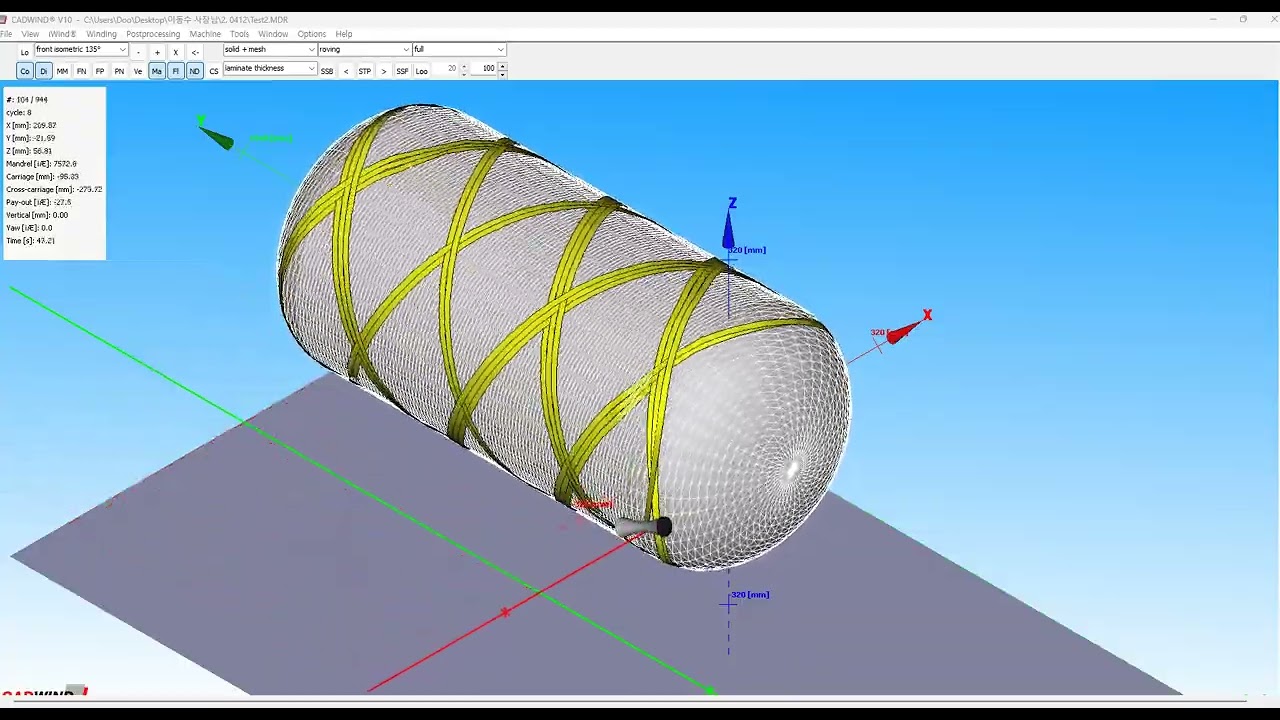Toggle the Fl button
The width and height of the screenshot is (1280, 720).
[176, 71]
